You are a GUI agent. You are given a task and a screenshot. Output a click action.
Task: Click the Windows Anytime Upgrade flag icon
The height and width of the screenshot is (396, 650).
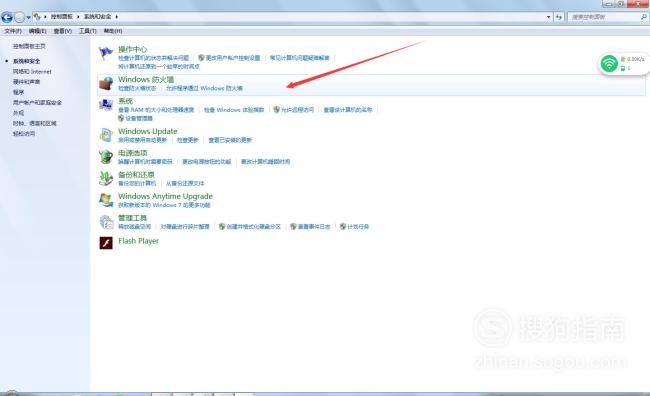(106, 200)
